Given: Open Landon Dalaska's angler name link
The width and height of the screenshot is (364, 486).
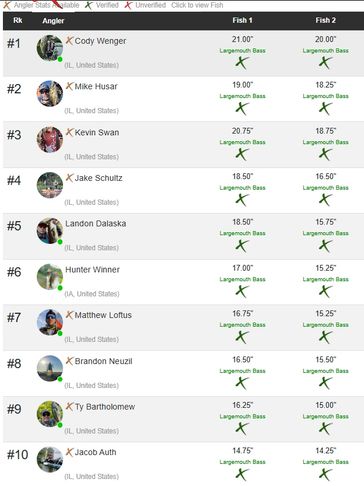Looking at the screenshot, I should (96, 223).
